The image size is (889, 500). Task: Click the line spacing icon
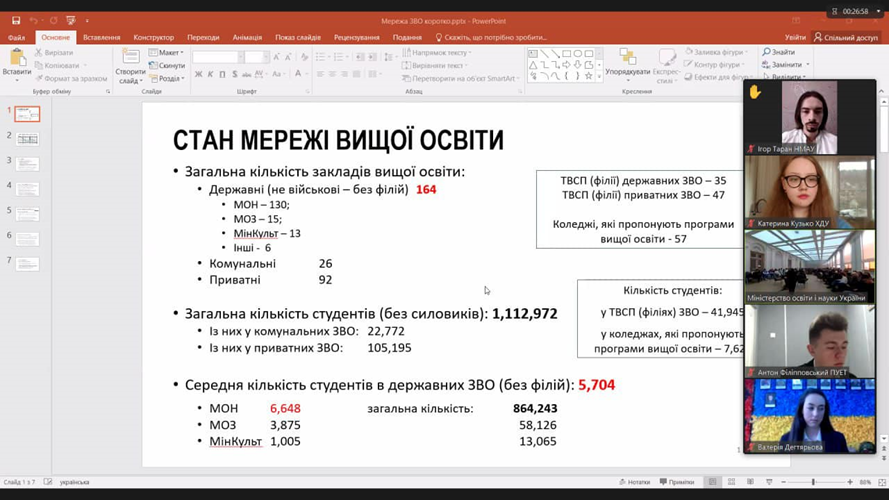coord(390,57)
